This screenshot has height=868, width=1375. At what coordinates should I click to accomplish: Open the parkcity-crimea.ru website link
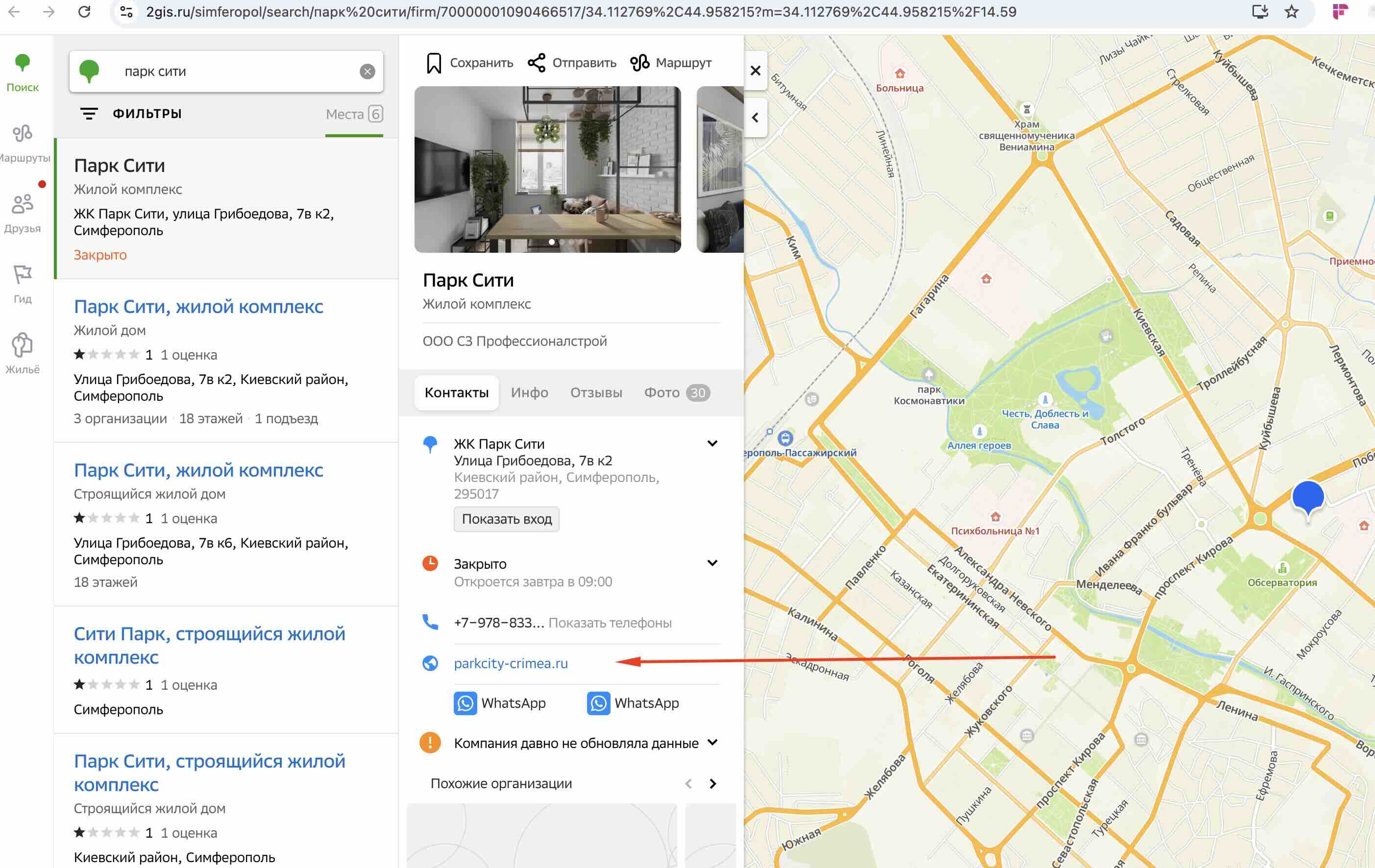point(511,663)
